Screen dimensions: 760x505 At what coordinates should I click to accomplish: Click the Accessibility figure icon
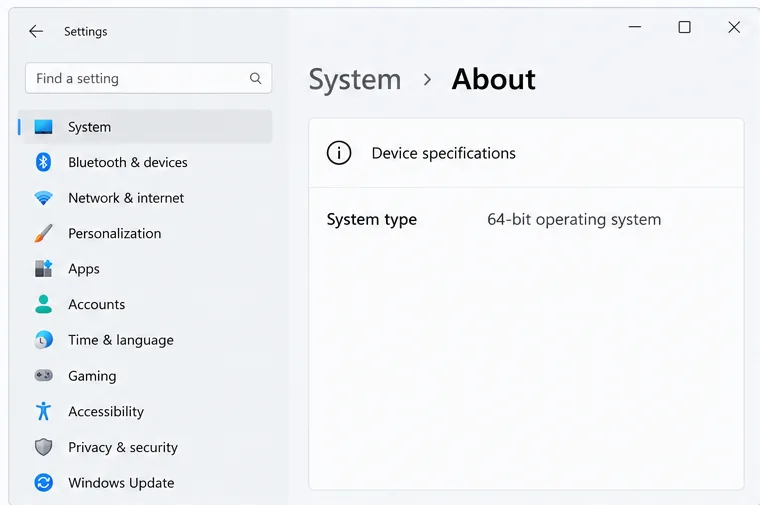click(x=43, y=411)
